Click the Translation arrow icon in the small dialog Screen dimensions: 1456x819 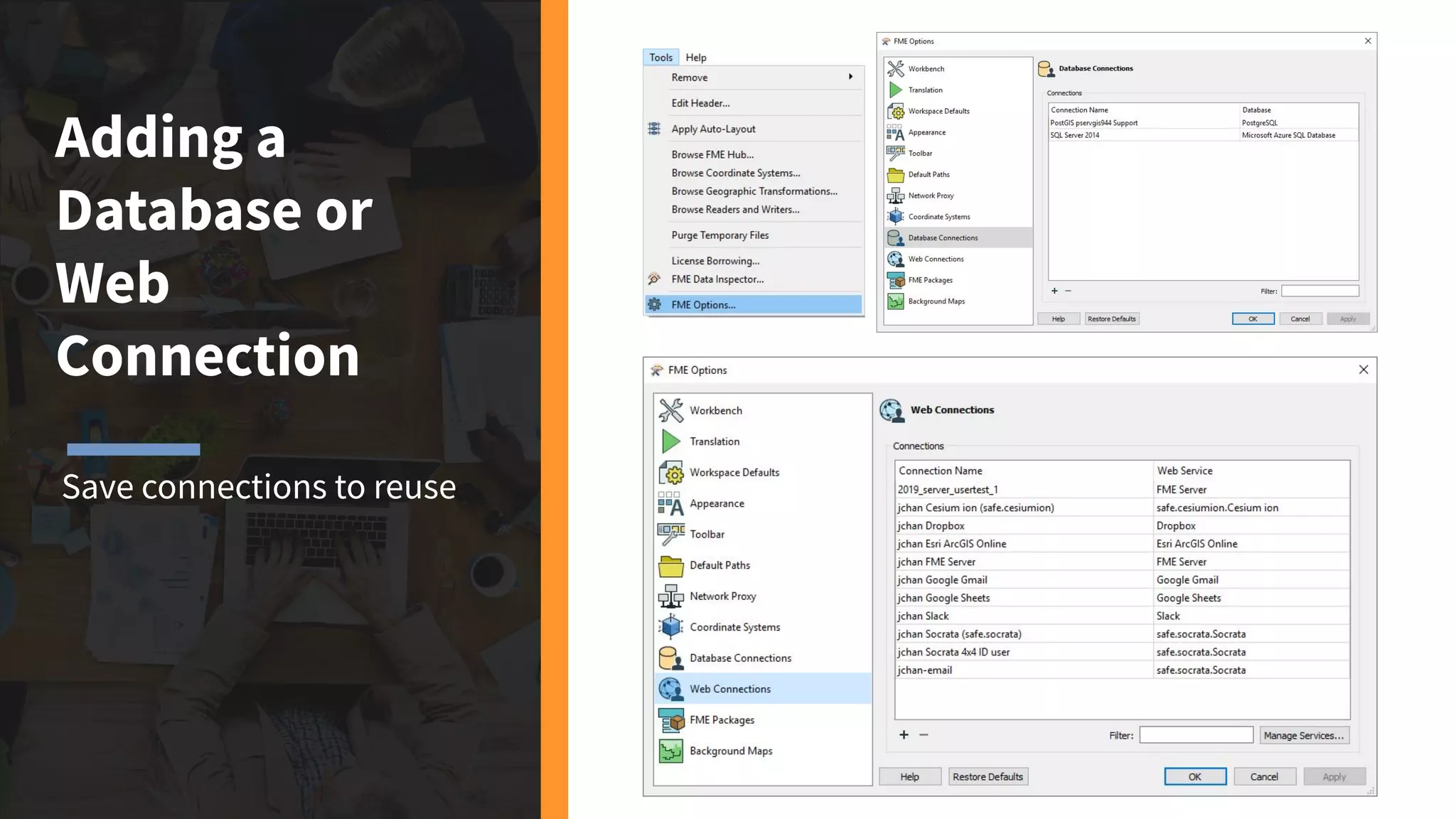pos(896,90)
